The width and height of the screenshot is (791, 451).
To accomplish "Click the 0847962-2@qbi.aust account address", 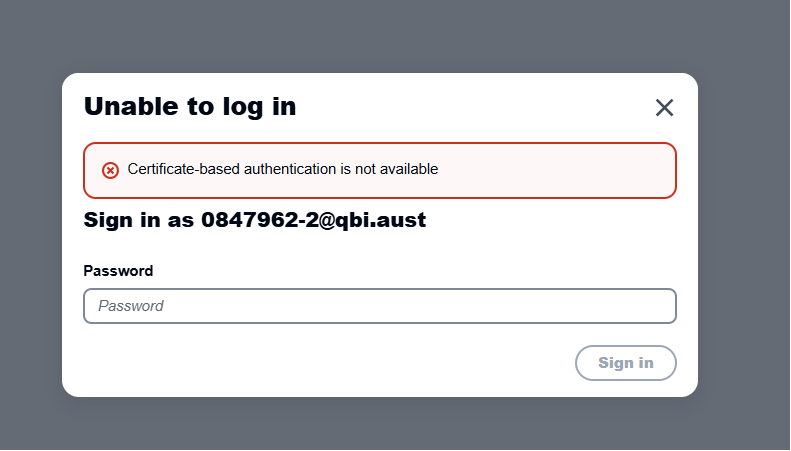I will 313,220.
